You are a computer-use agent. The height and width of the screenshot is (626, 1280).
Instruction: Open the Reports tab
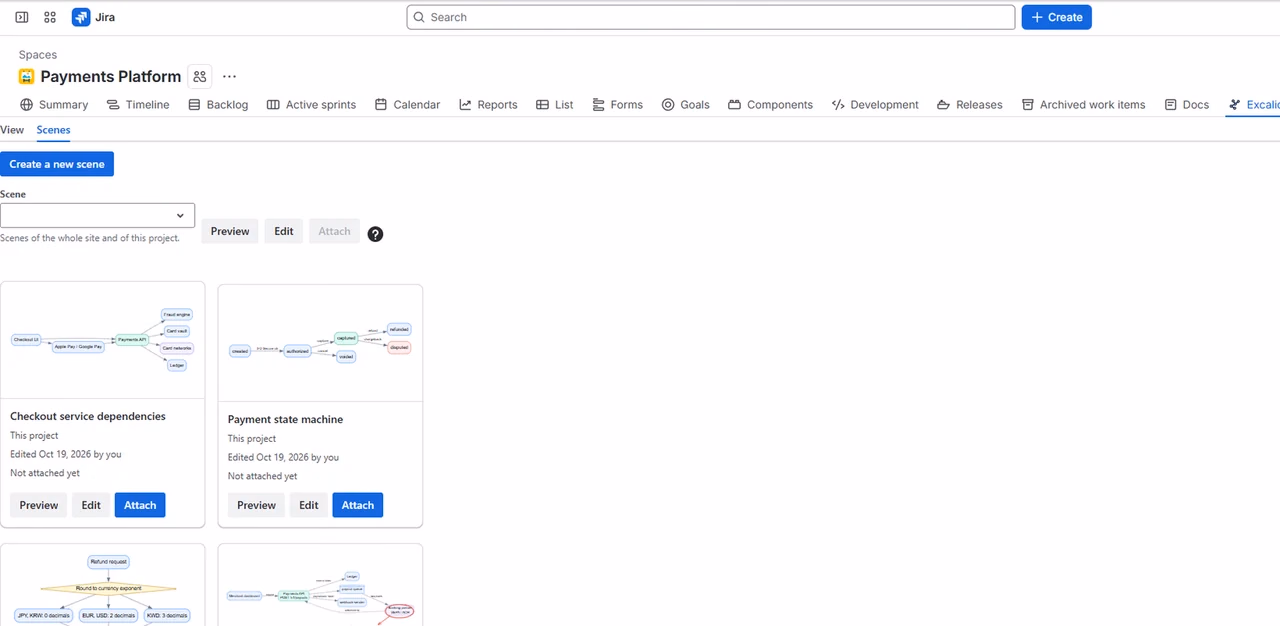tap(488, 104)
